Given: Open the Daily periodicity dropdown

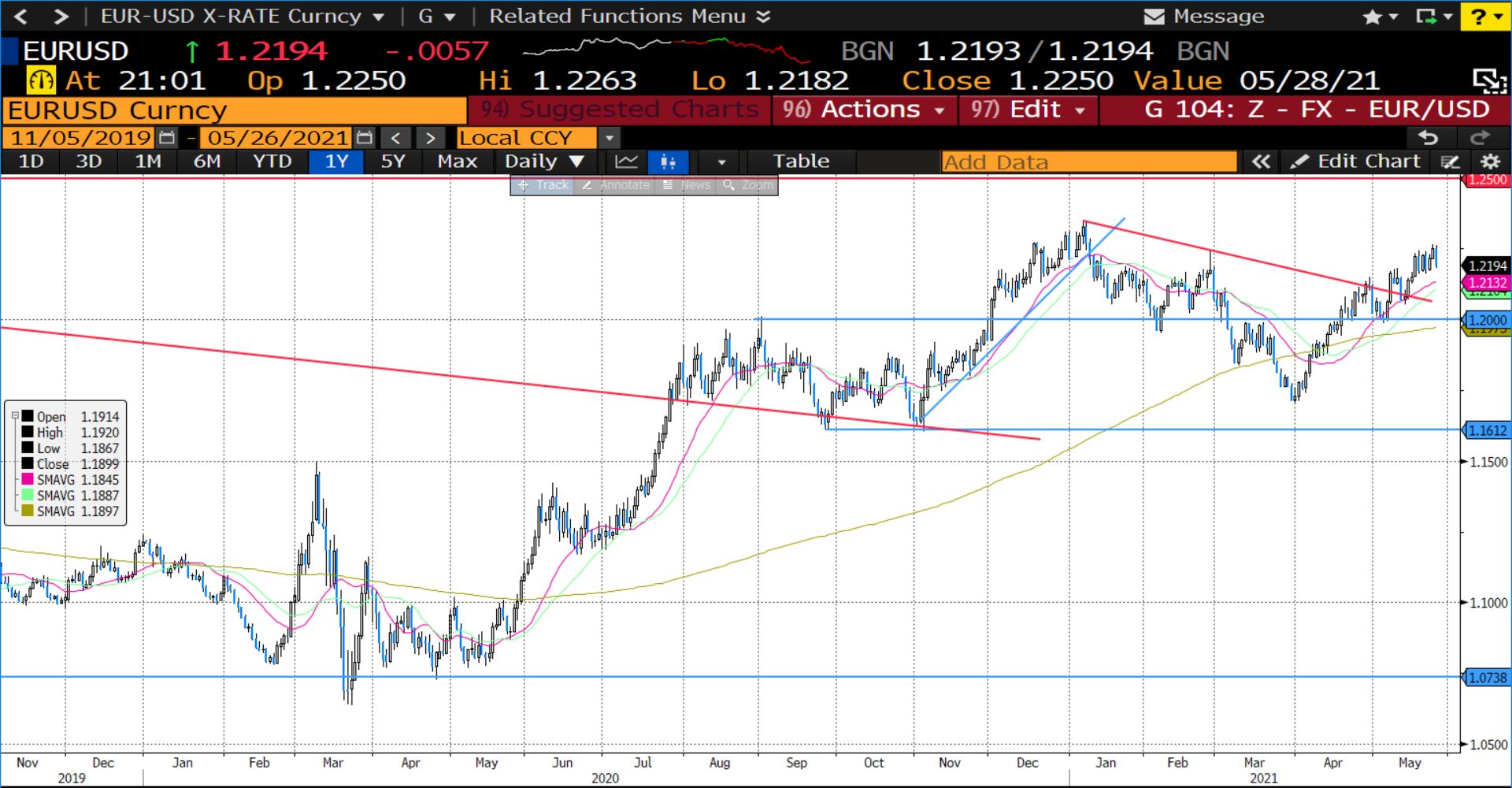Looking at the screenshot, I should point(544,162).
